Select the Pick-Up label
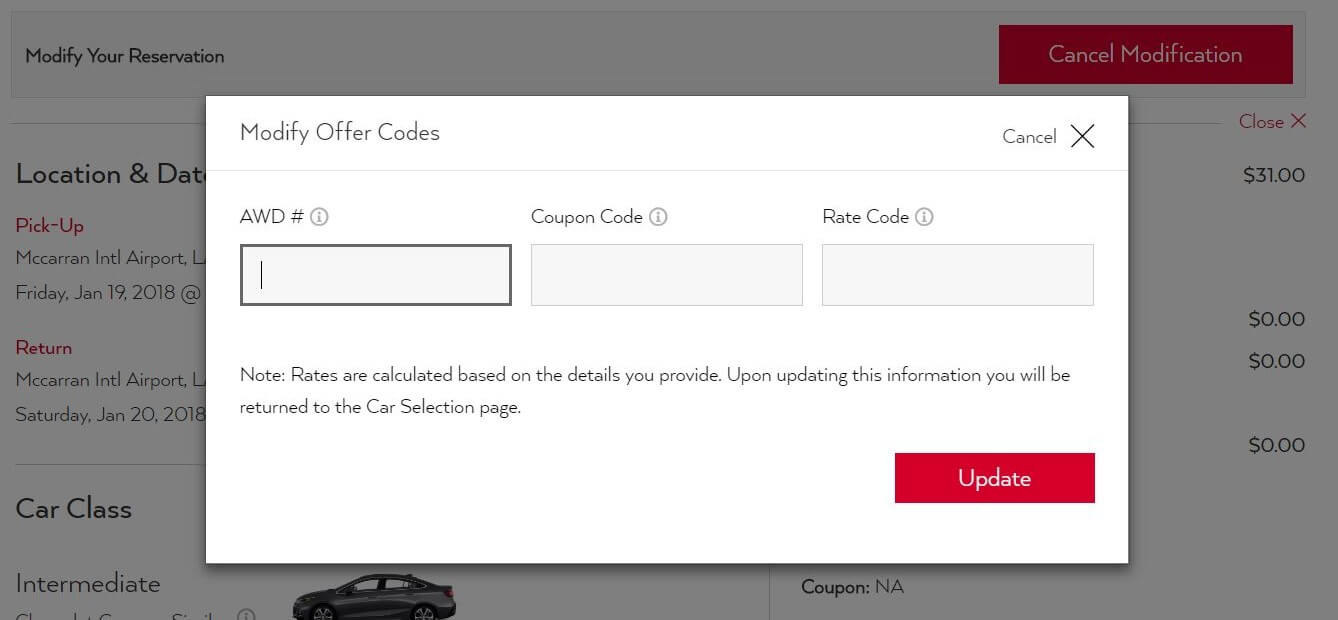 (49, 225)
